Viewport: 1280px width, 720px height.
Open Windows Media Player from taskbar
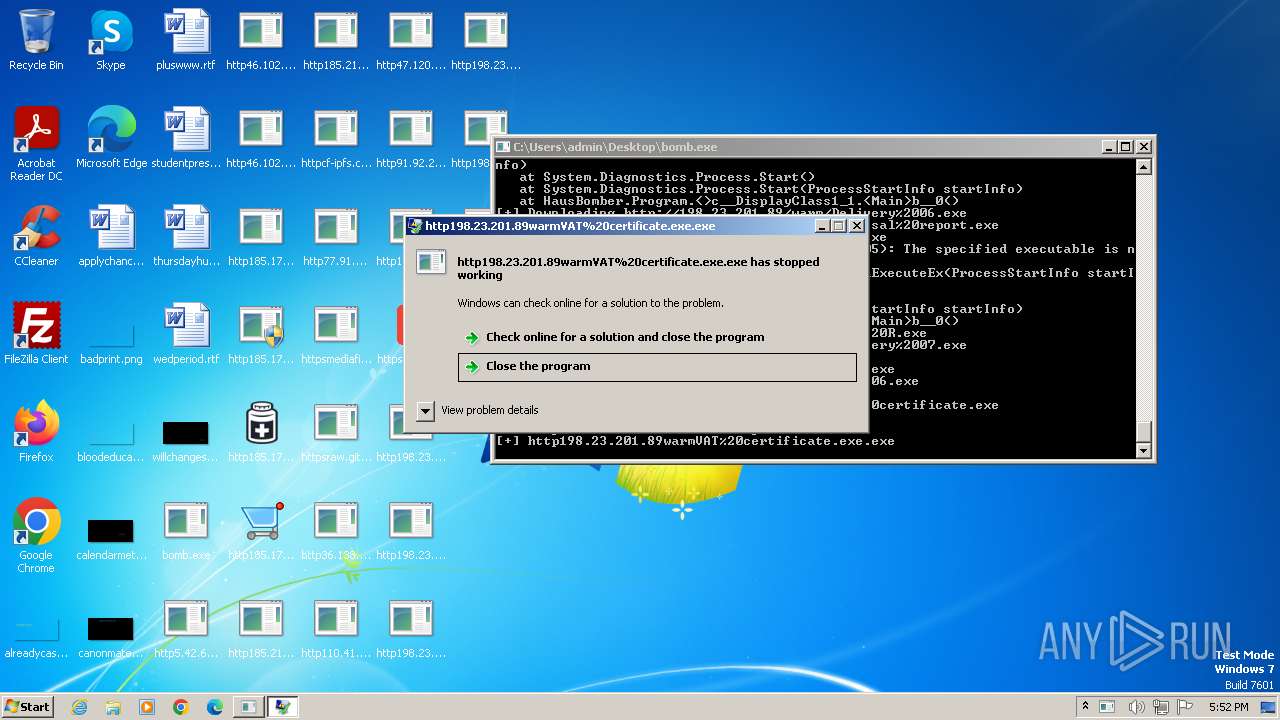point(147,707)
